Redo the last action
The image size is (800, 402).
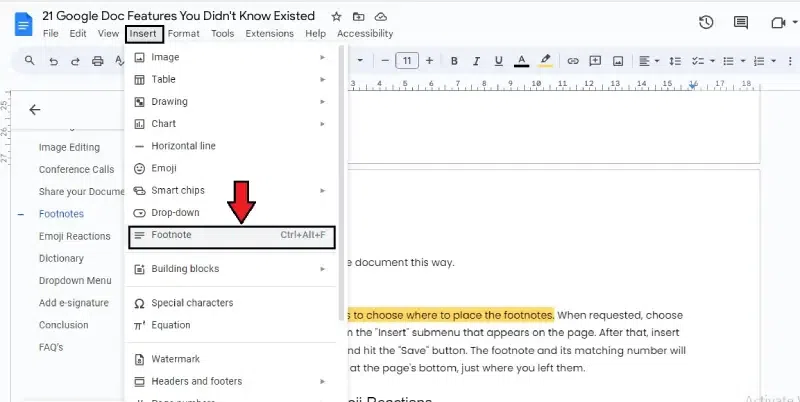[x=75, y=61]
